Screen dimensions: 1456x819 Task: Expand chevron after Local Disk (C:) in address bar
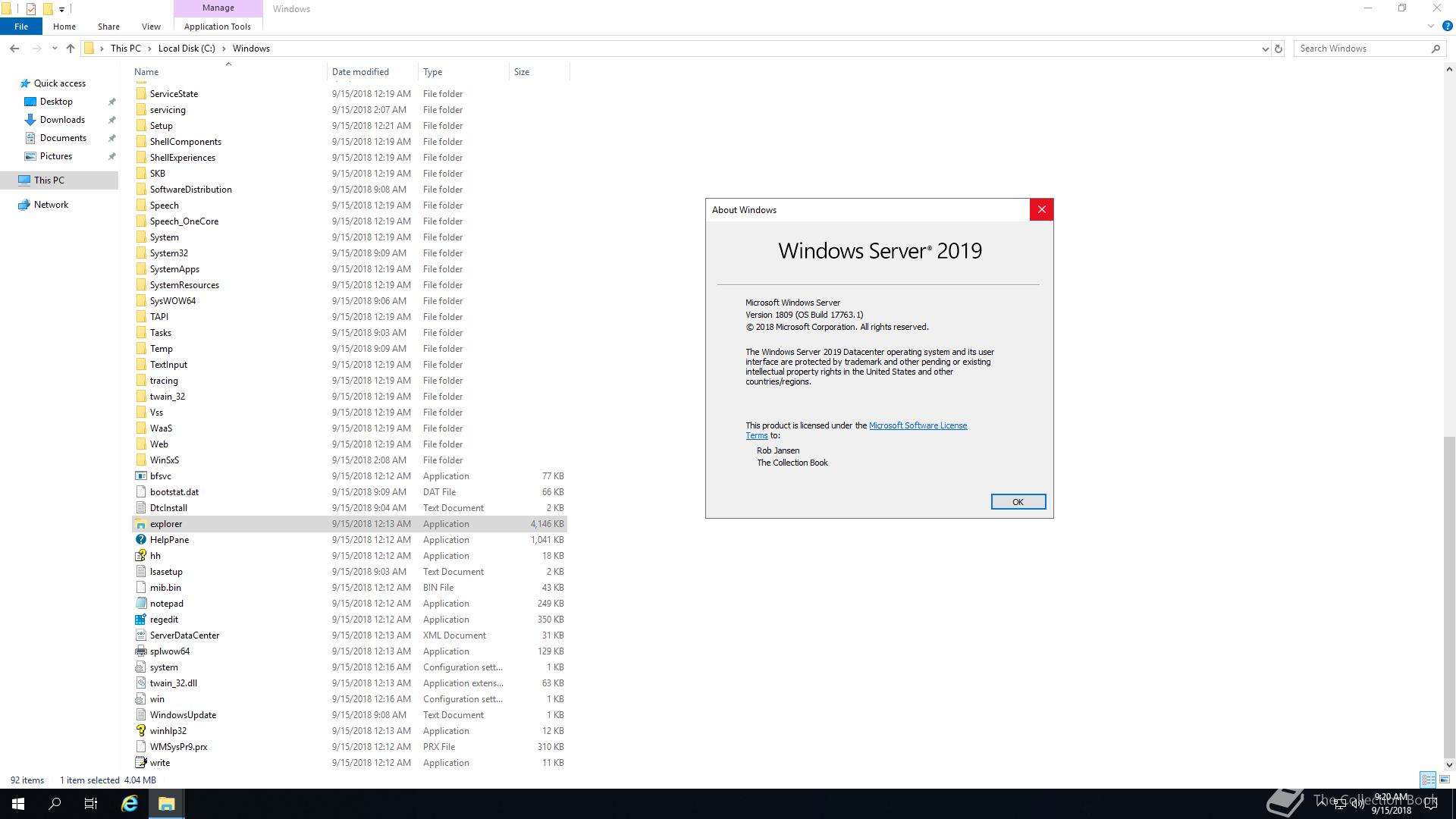click(x=224, y=49)
